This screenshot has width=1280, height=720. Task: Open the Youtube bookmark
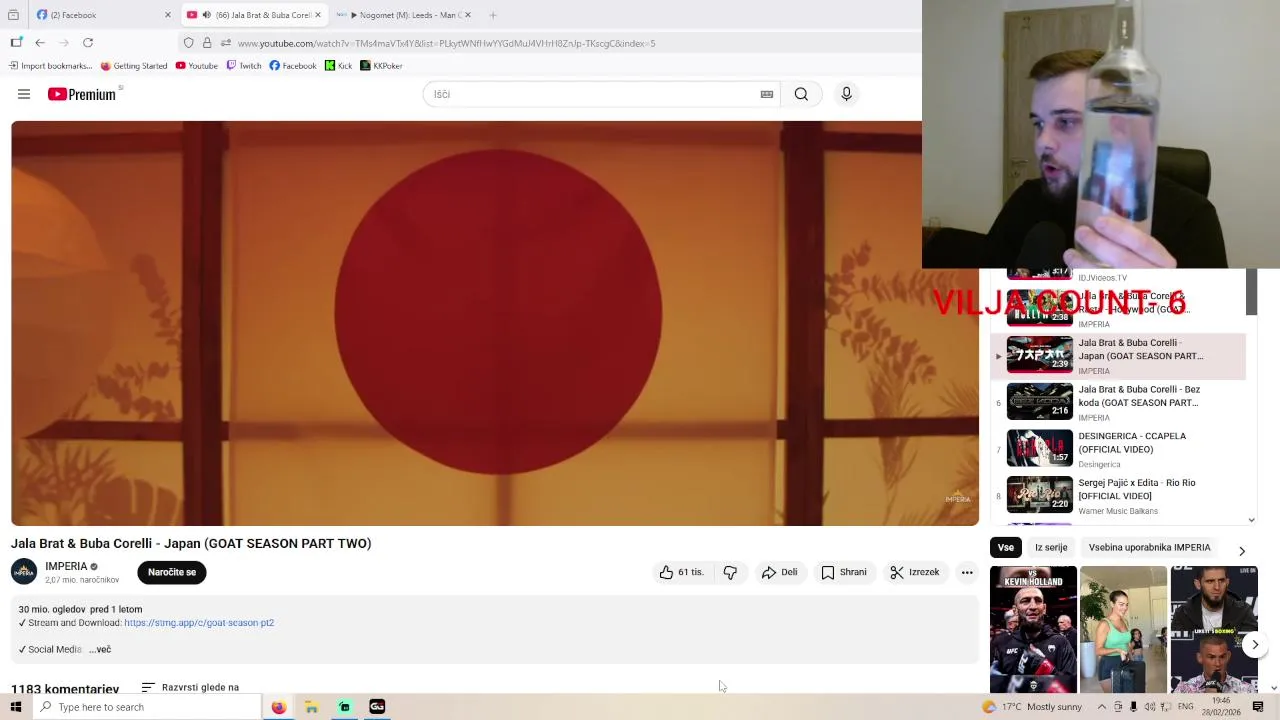click(197, 66)
